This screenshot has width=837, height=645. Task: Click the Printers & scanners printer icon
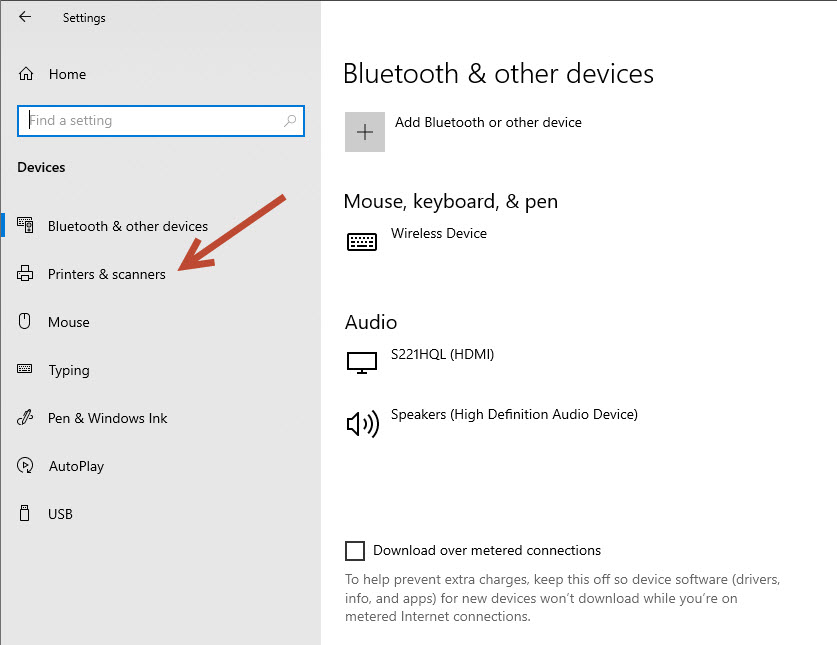pyautogui.click(x=25, y=273)
